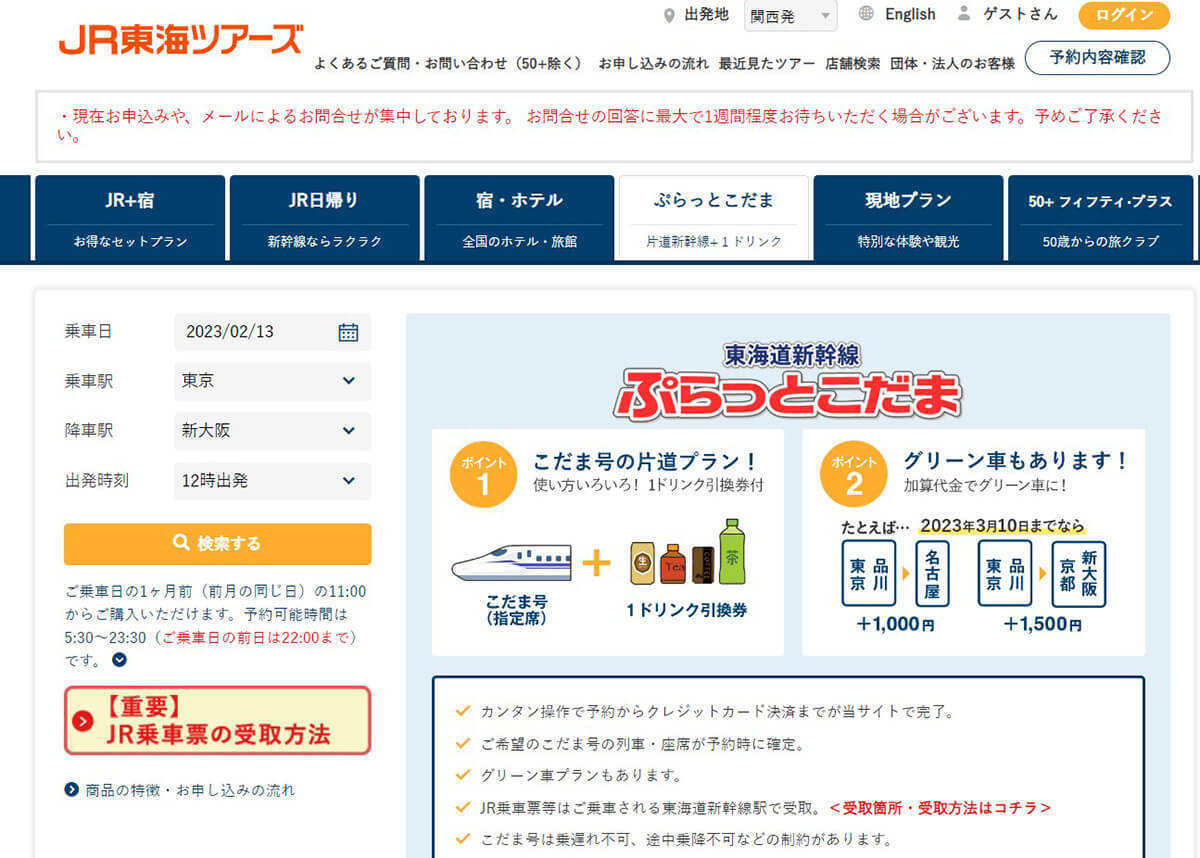Open the 関西発 departure area dropdown

click(791, 16)
